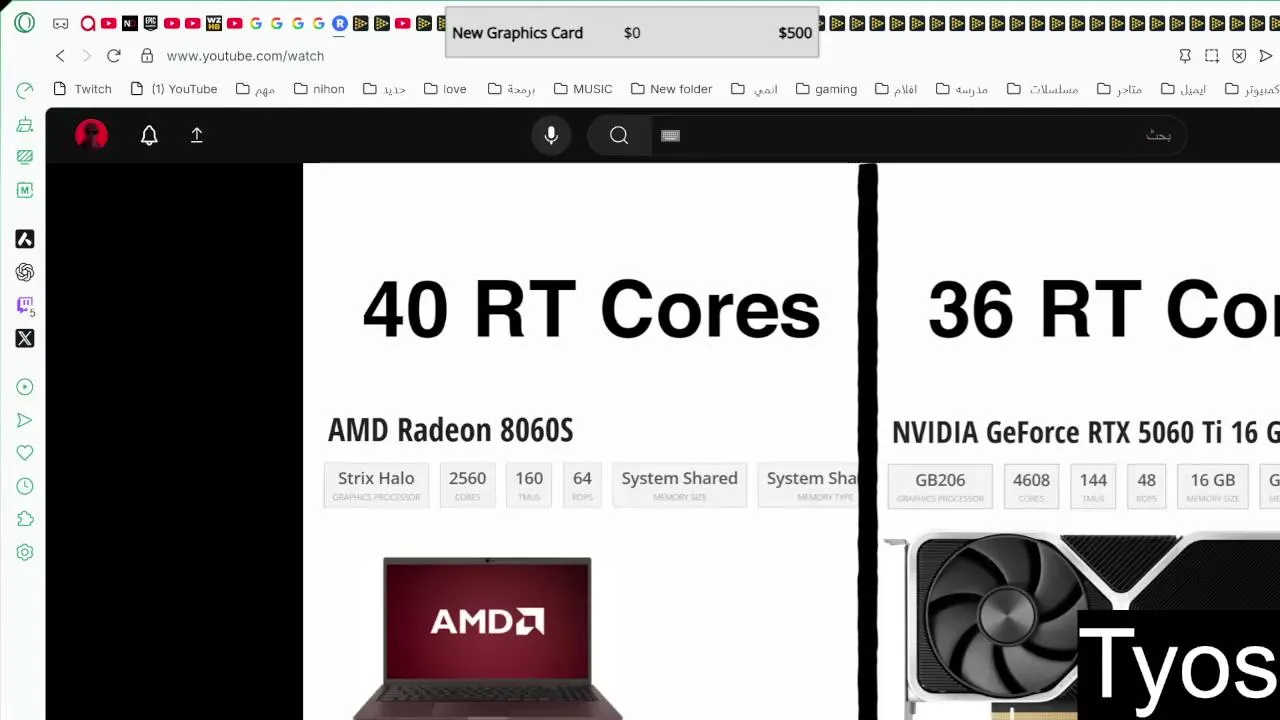Expand the افلام bookmarks folder
This screenshot has height=720, width=1280.
click(896, 89)
